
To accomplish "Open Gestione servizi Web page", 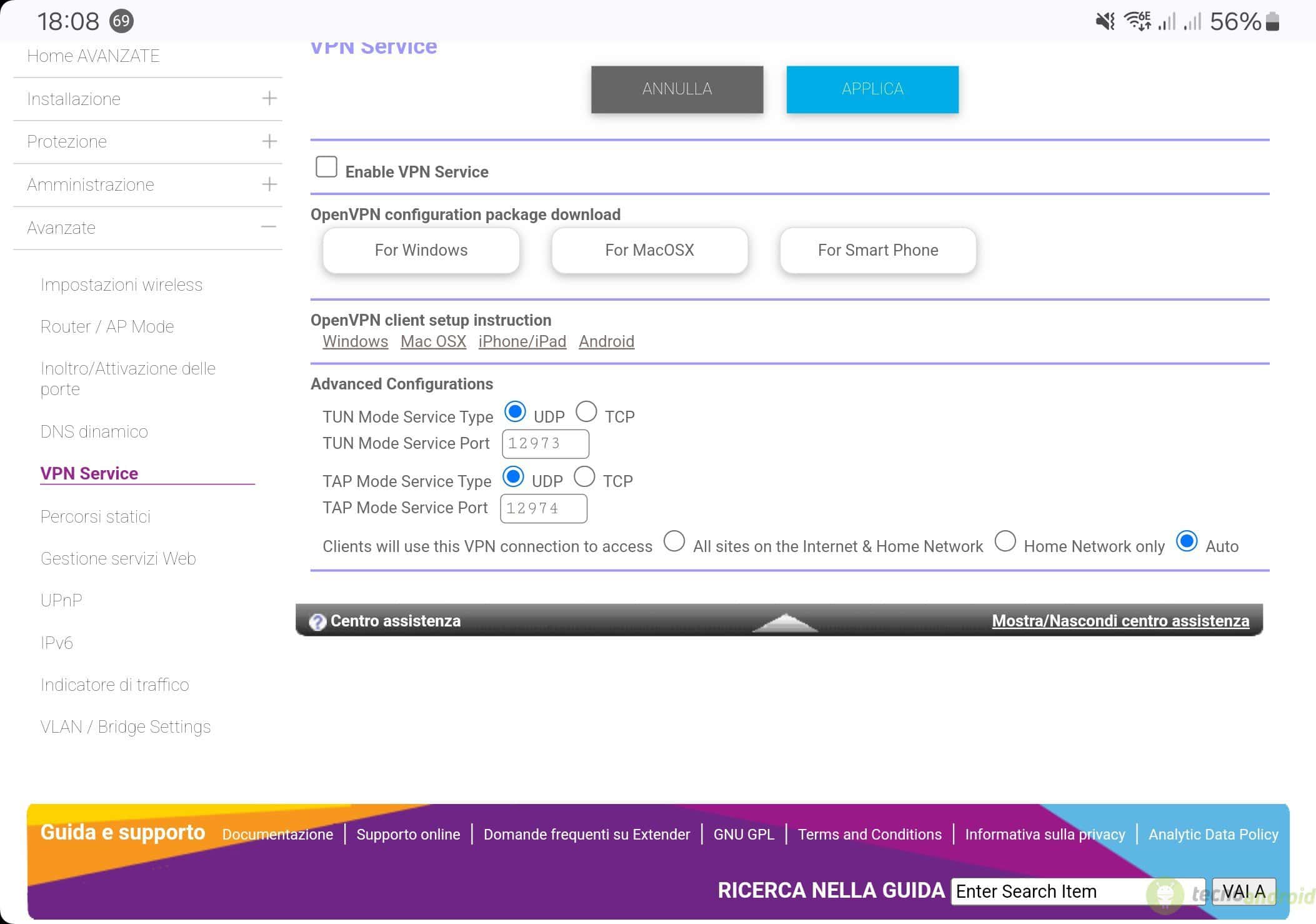I will [x=118, y=559].
